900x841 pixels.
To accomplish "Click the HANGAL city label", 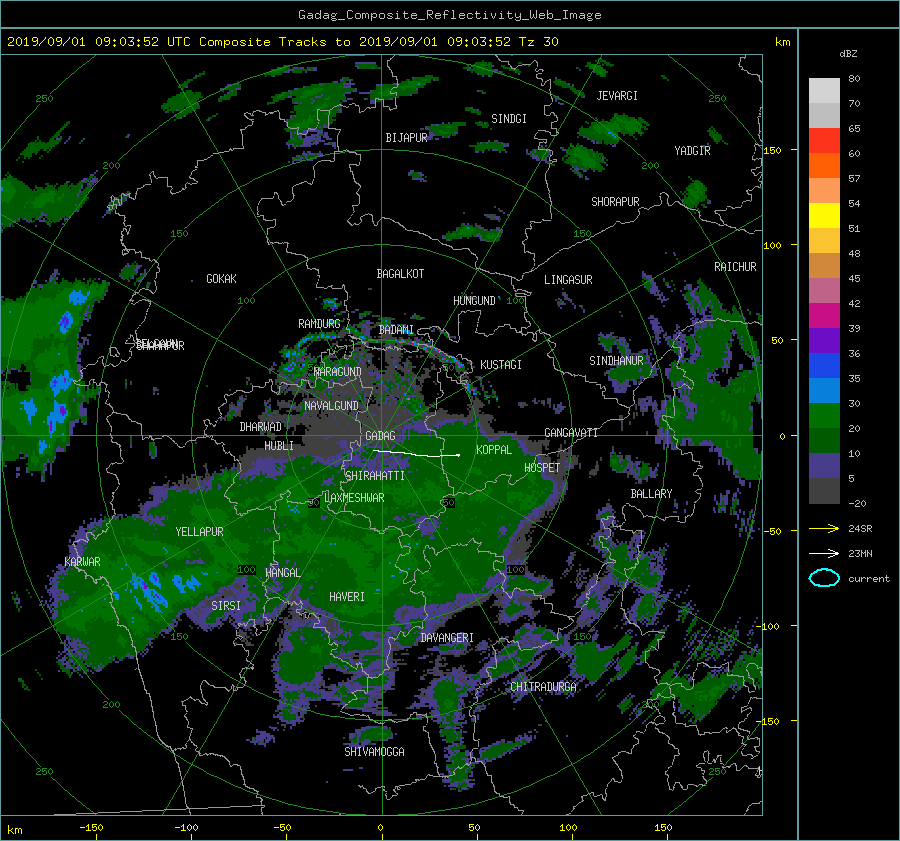I will pyautogui.click(x=282, y=573).
